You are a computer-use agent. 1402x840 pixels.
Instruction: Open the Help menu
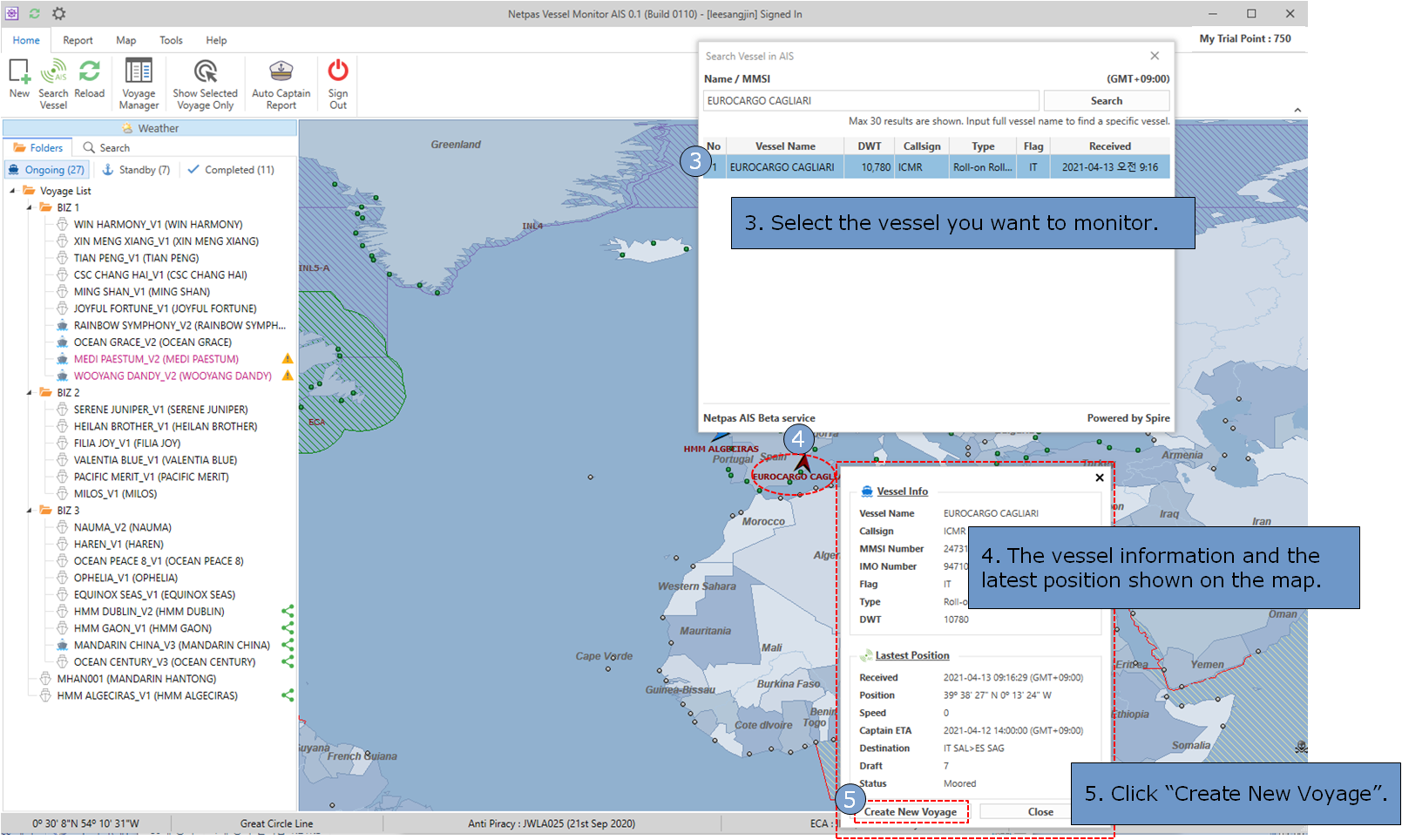click(x=216, y=40)
